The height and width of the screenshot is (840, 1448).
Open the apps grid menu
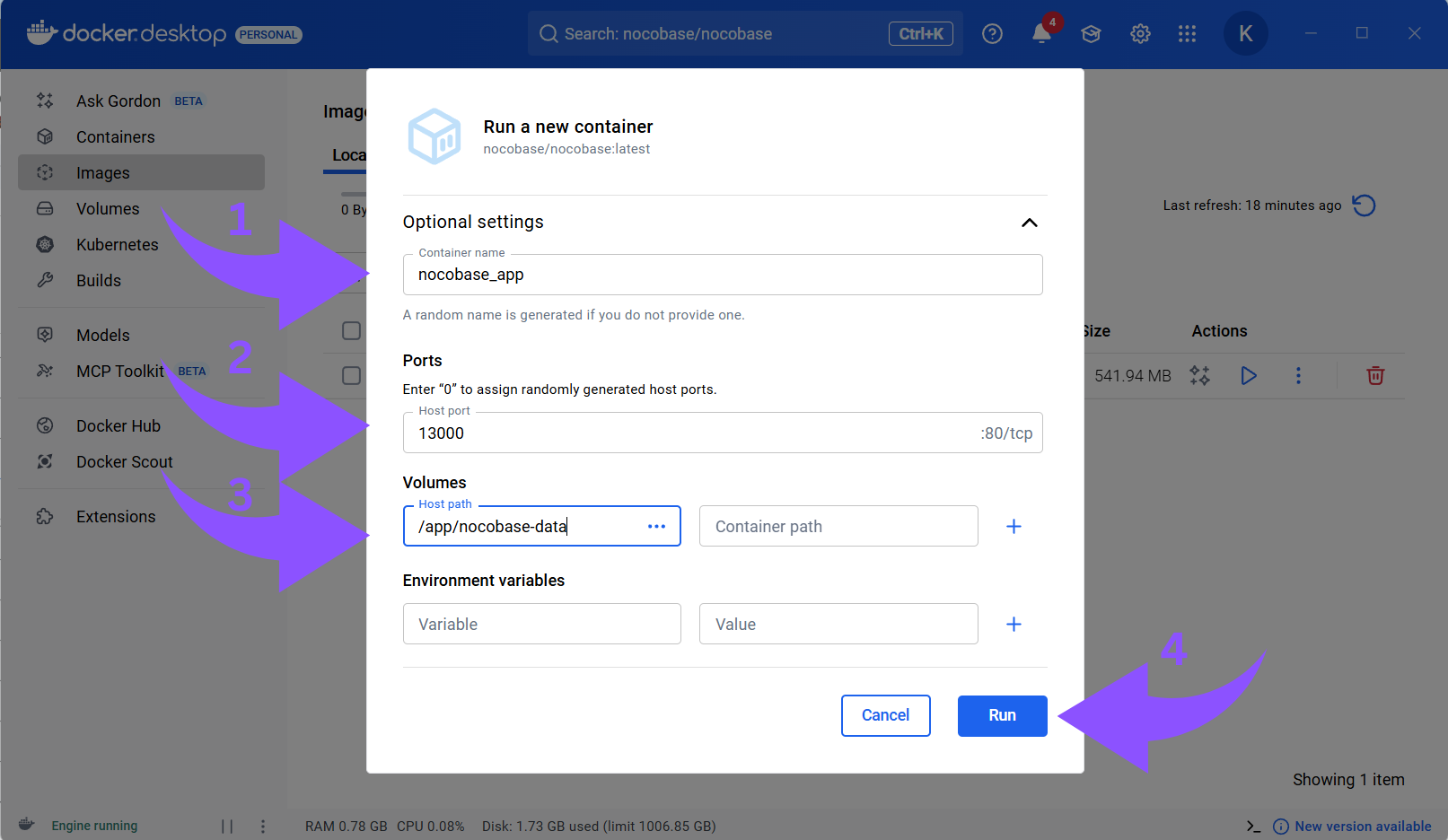click(1187, 34)
